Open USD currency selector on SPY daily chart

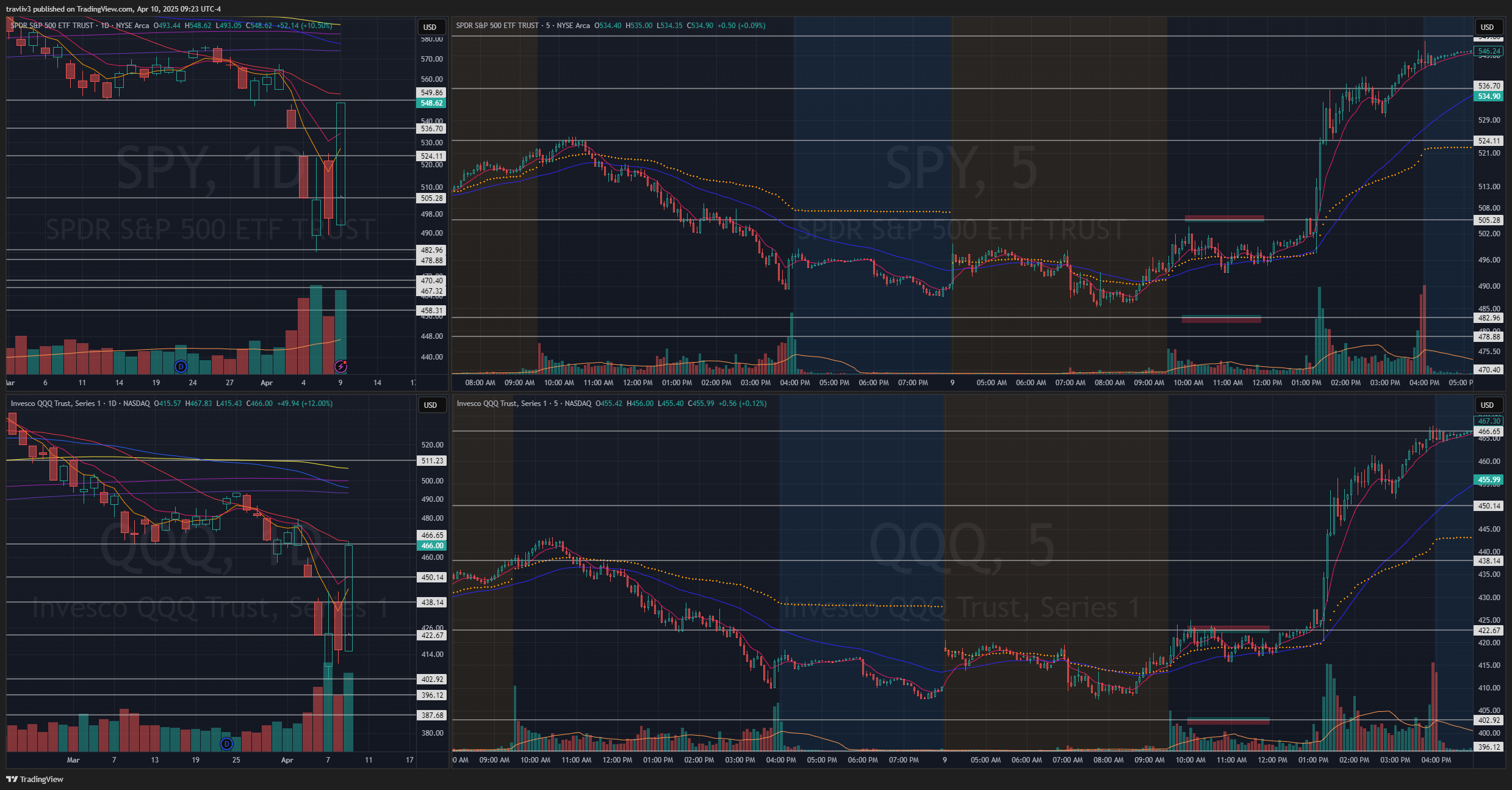click(x=430, y=27)
